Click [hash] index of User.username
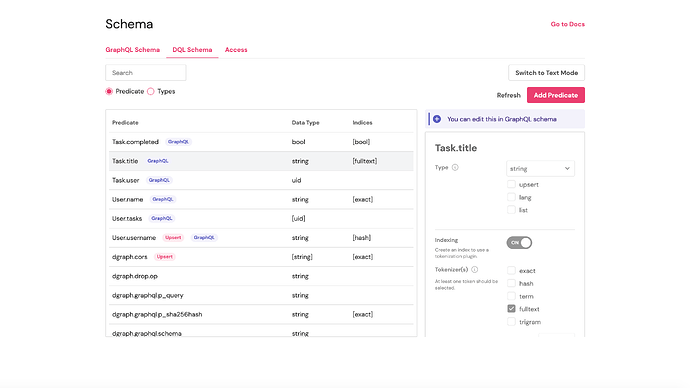The image size is (690, 388). point(362,238)
